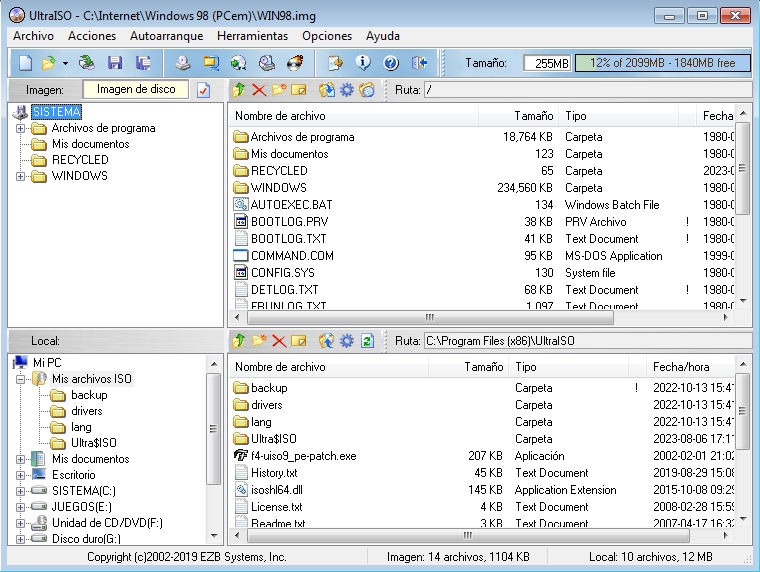Screen dimensions: 760x572
Task: Click red X delete in local toolbar
Action: tap(279, 341)
